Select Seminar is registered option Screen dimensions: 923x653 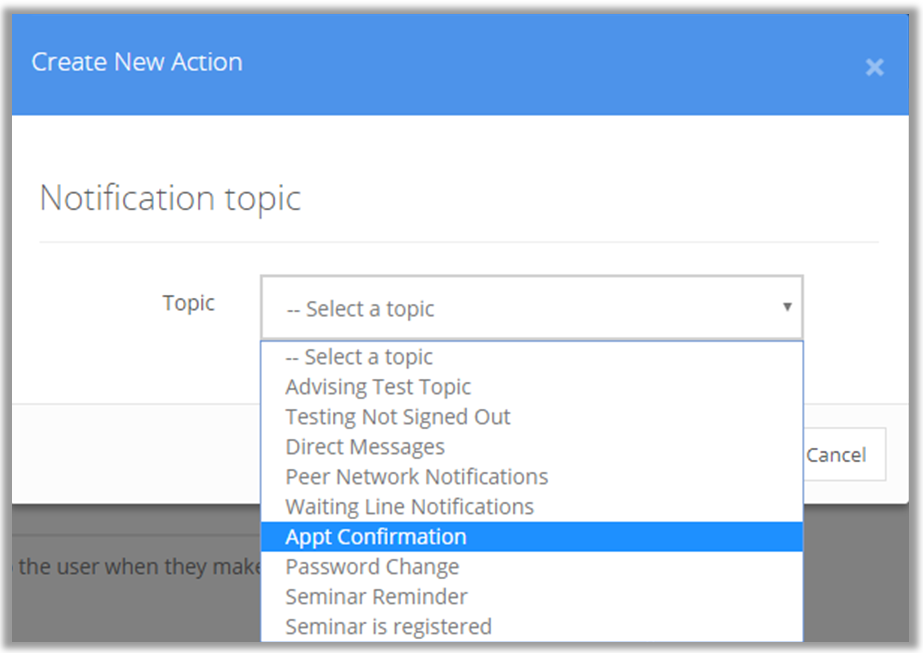click(388, 627)
